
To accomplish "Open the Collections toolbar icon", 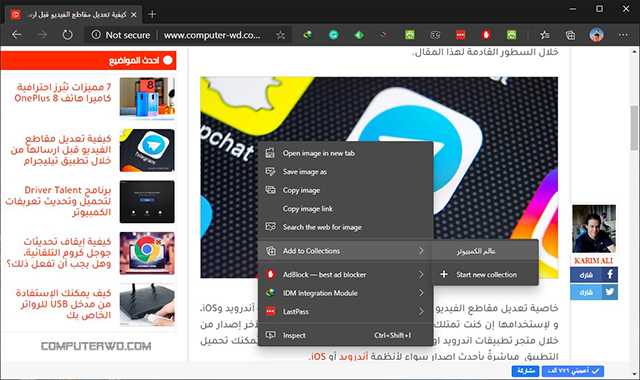I will pos(570,35).
